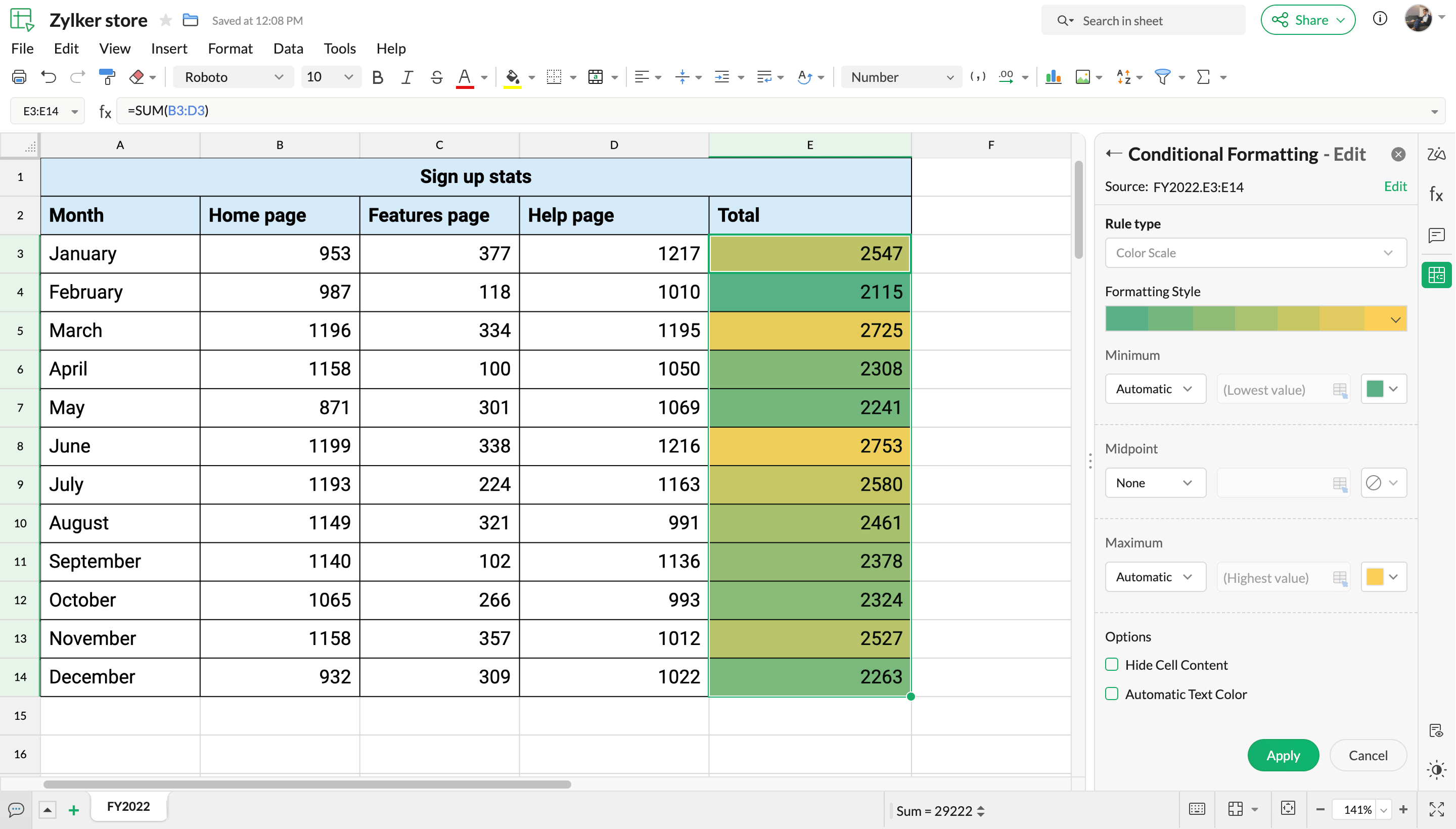Screen dimensions: 1456x829
Task: Enable Automatic Text Color checkbox
Action: [1112, 694]
